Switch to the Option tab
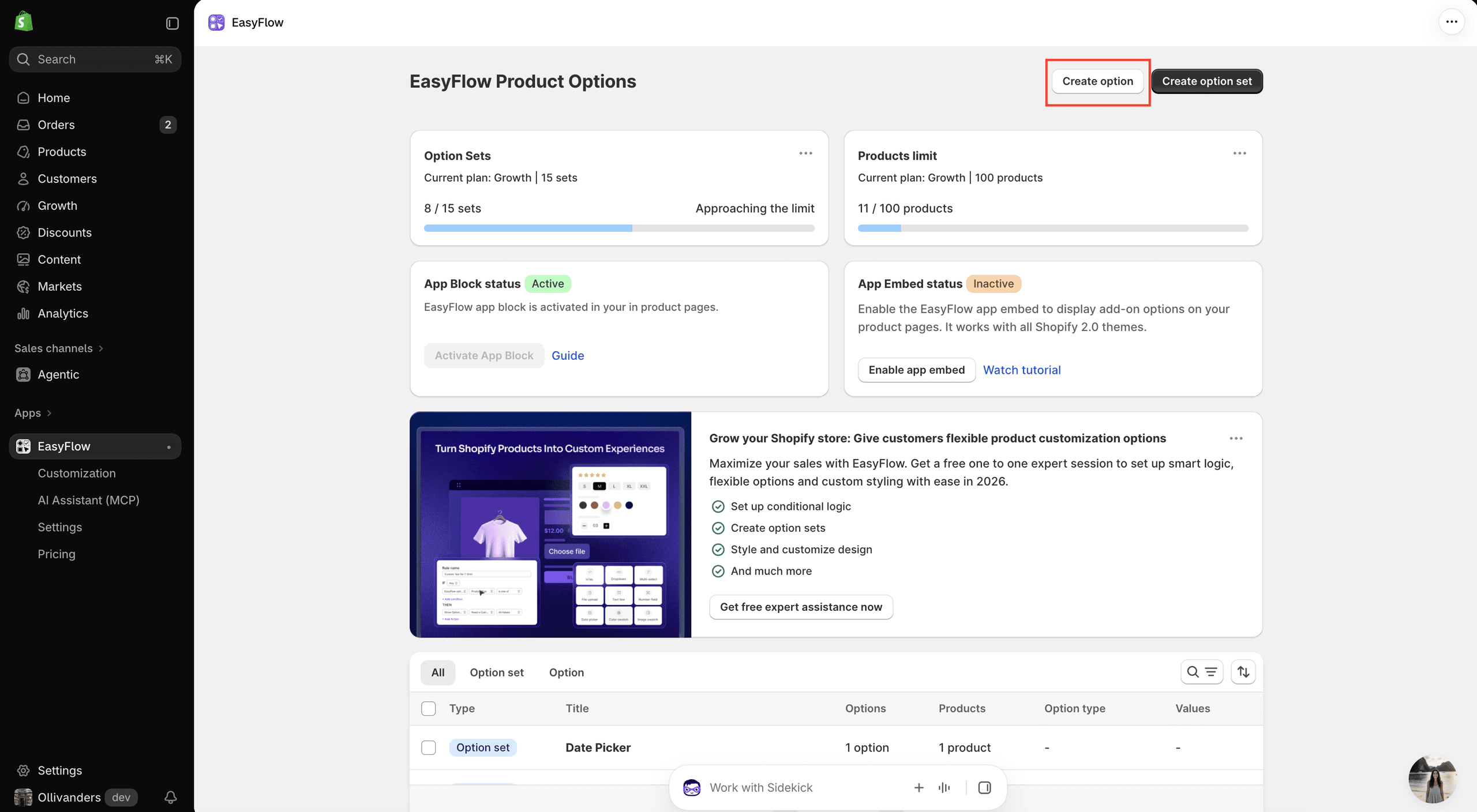The image size is (1477, 812). tap(567, 672)
